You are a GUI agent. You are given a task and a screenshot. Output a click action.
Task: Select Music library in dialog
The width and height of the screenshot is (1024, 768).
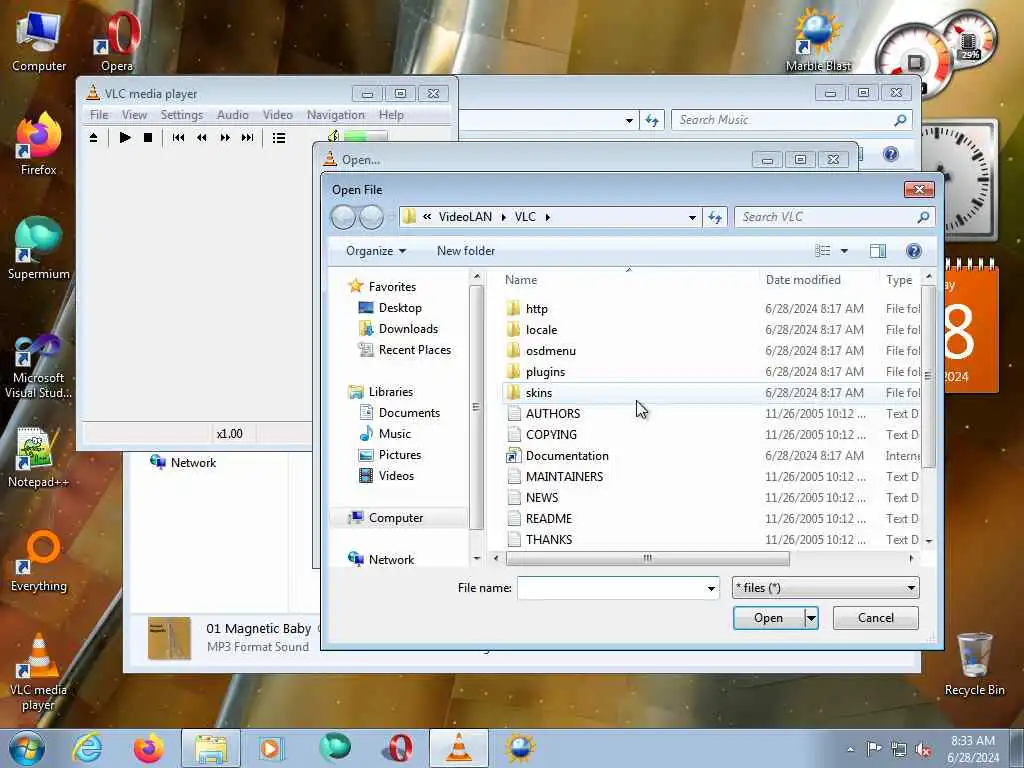394,434
